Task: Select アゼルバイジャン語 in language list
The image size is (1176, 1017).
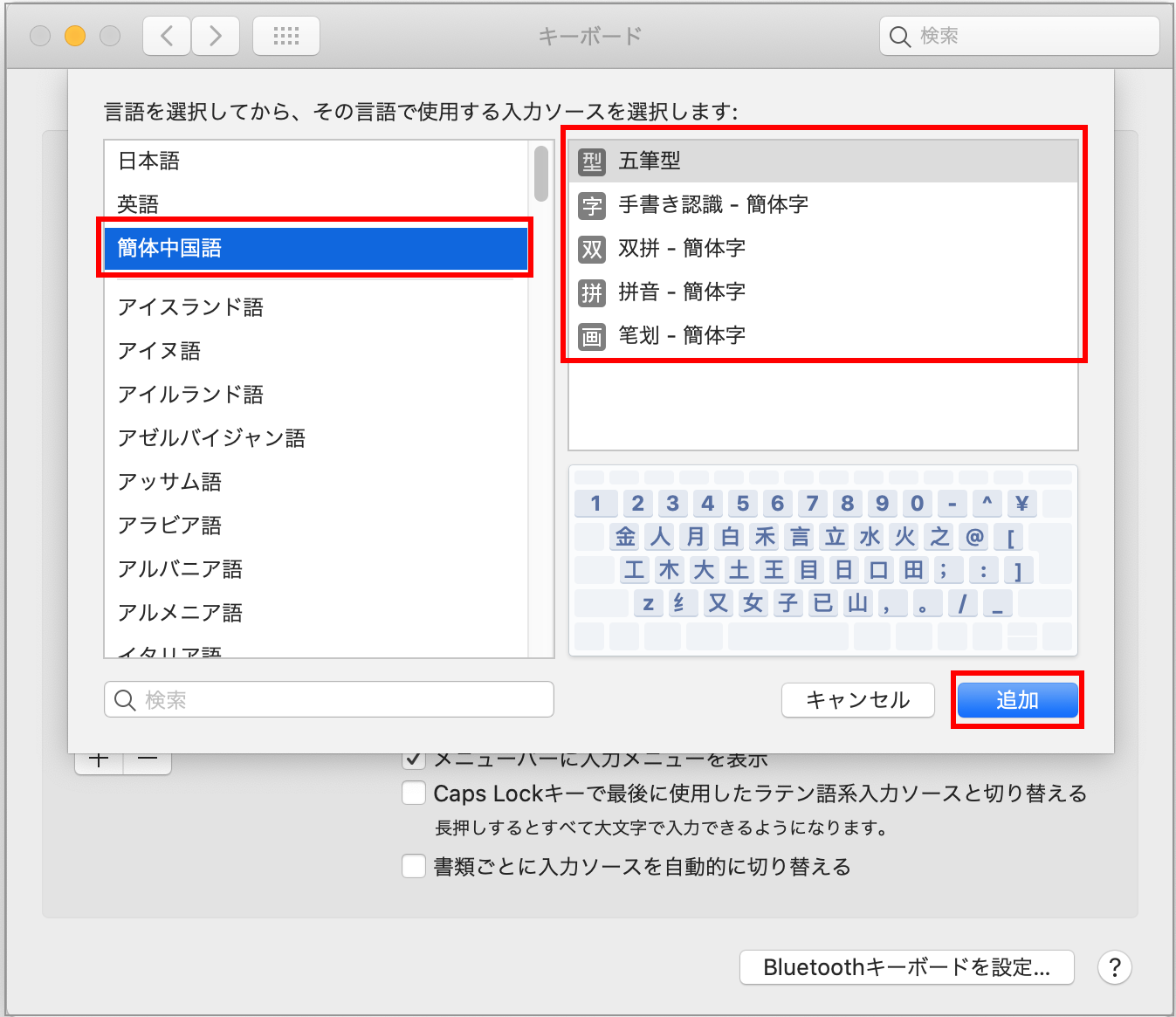Action: (316, 438)
